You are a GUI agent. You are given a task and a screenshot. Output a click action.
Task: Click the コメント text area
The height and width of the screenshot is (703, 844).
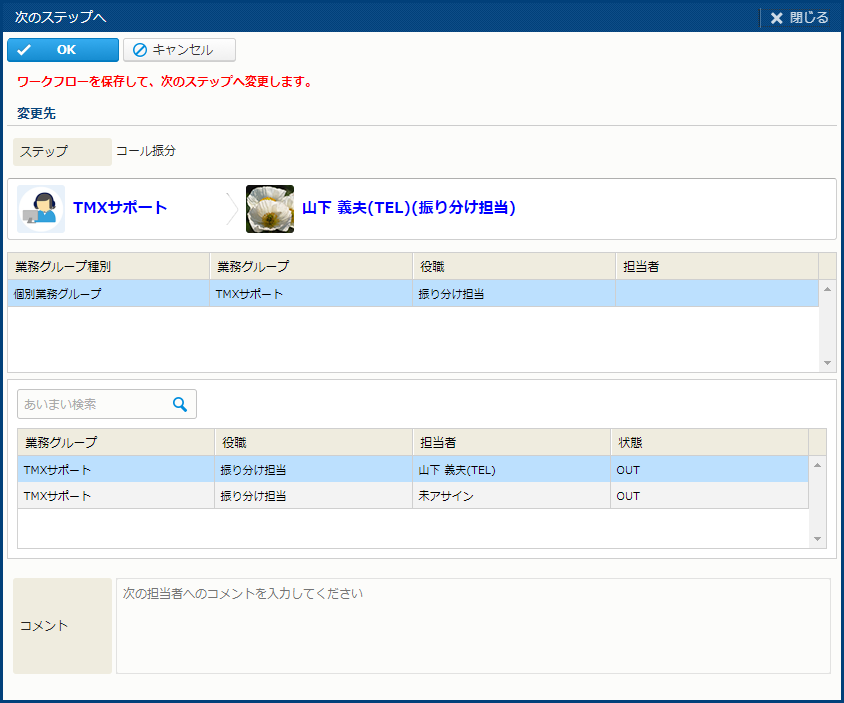click(x=472, y=625)
